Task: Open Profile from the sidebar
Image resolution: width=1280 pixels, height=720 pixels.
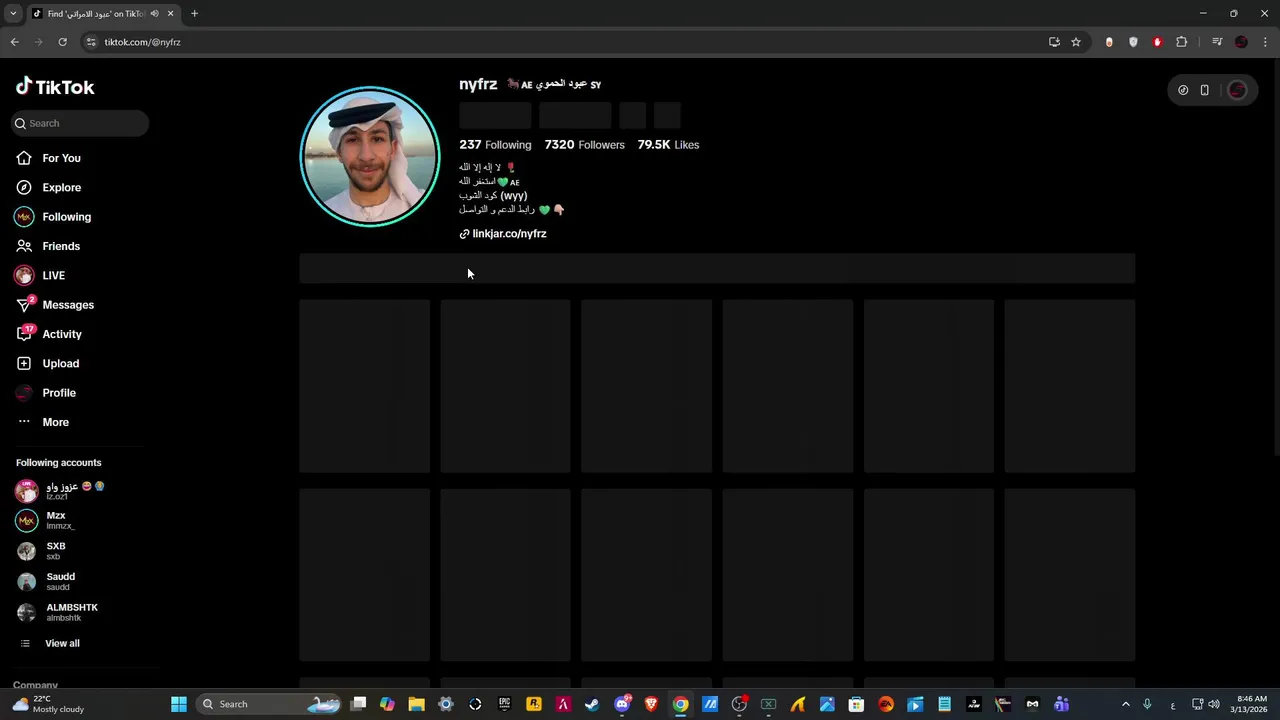Action: click(59, 393)
